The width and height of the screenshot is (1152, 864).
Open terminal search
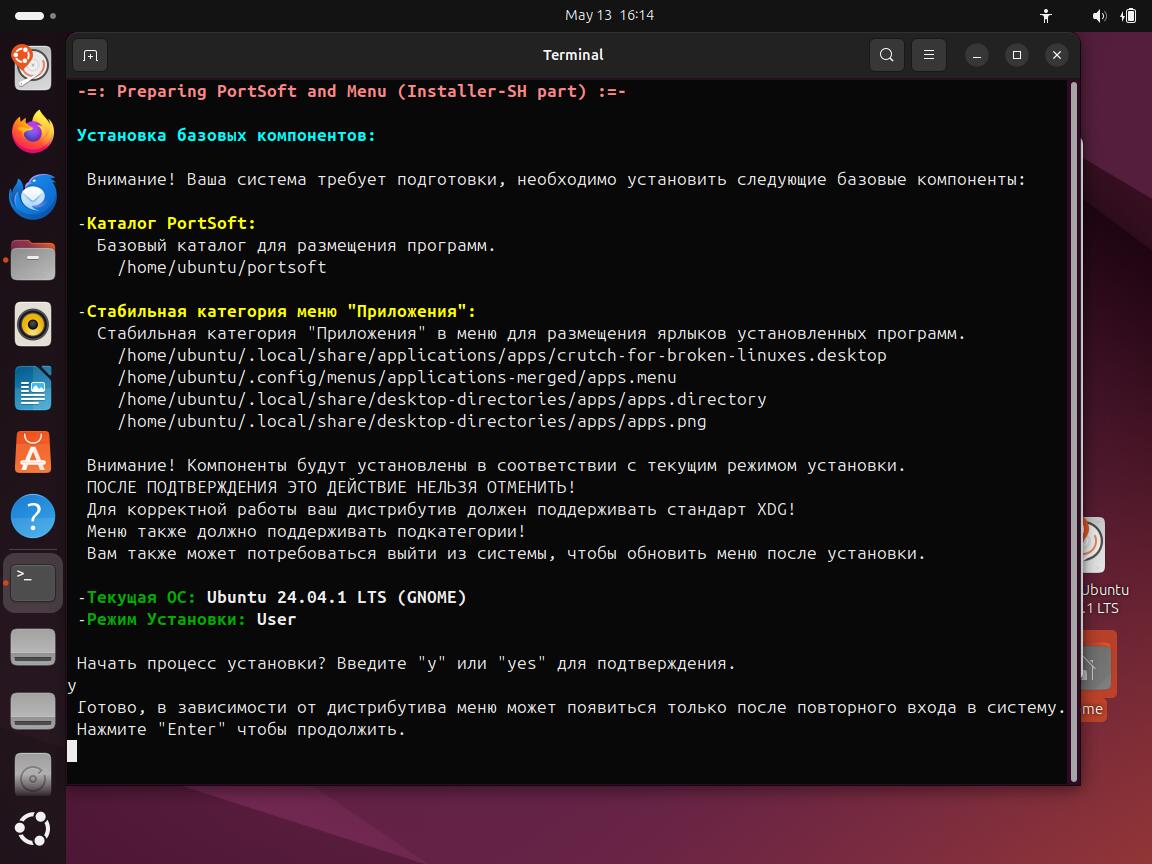887,55
